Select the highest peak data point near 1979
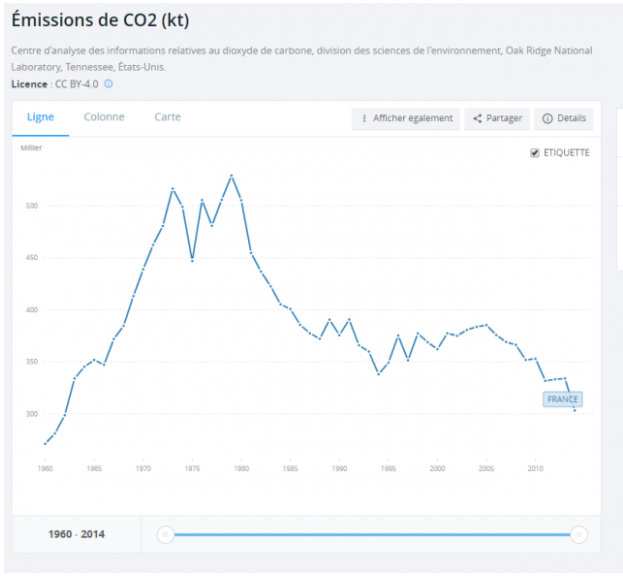 (231, 176)
